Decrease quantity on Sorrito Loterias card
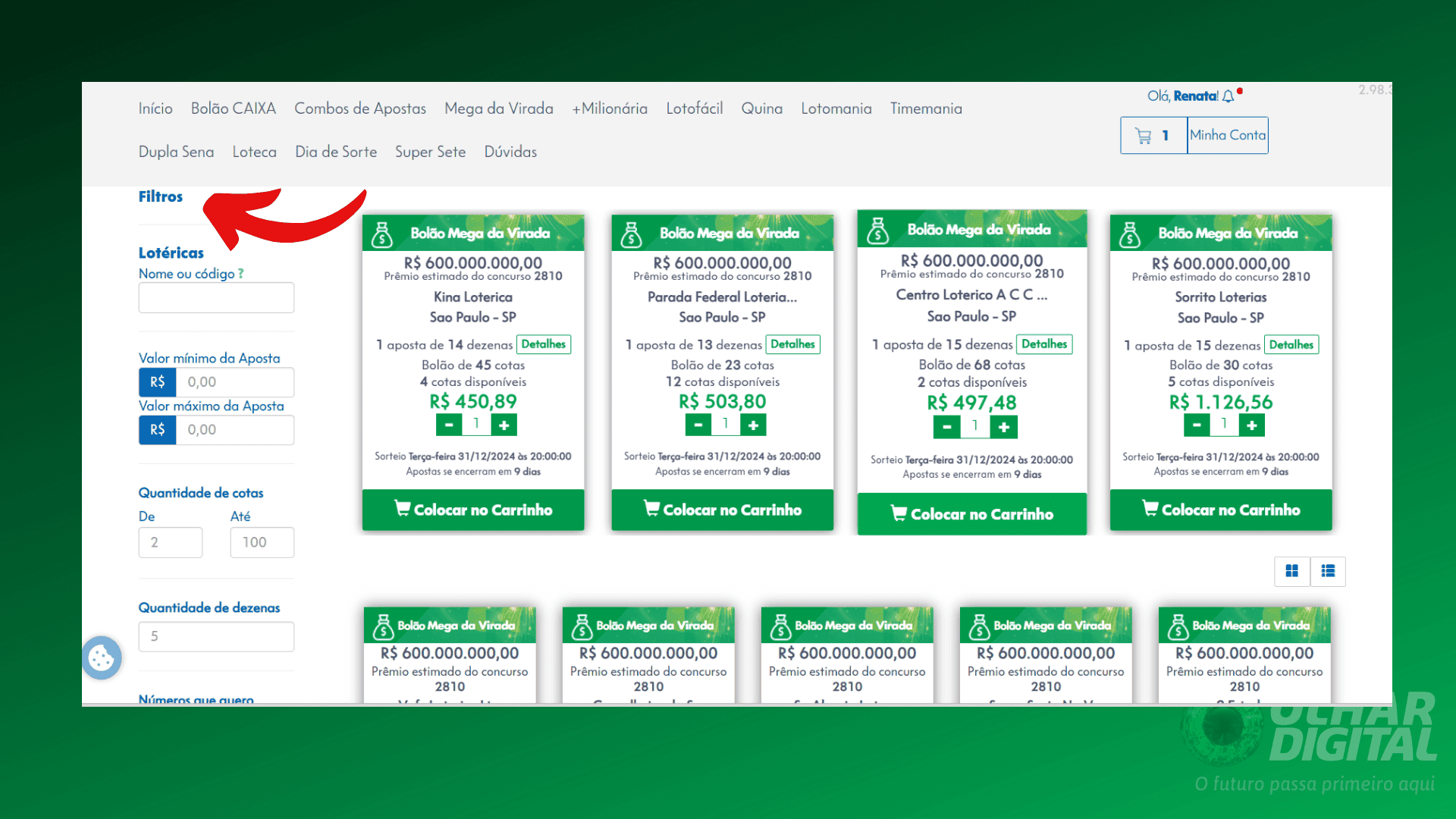 tap(1197, 425)
